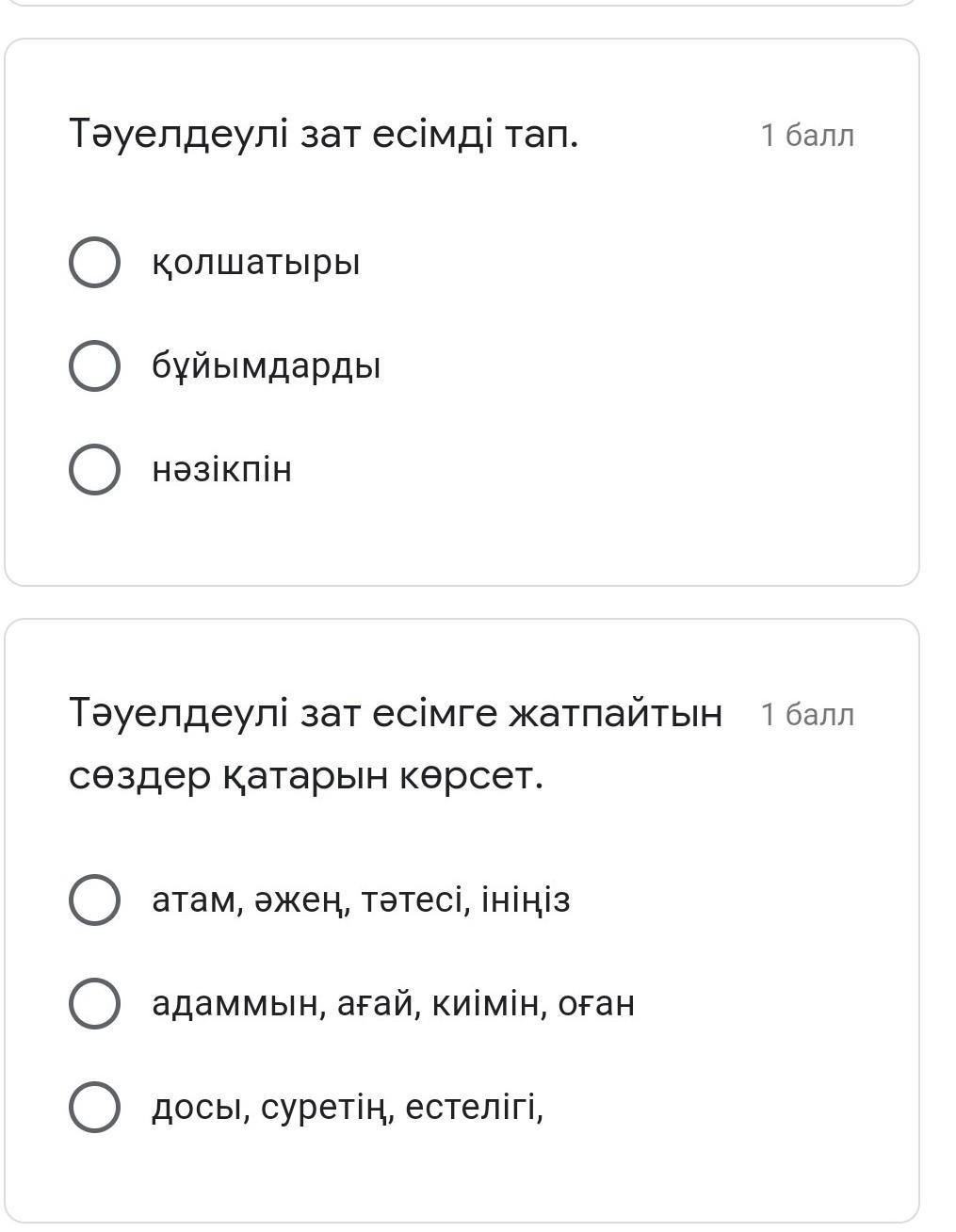The width and height of the screenshot is (956, 1232).
Task: Click the word естелігі in the answer
Action: [473, 1107]
